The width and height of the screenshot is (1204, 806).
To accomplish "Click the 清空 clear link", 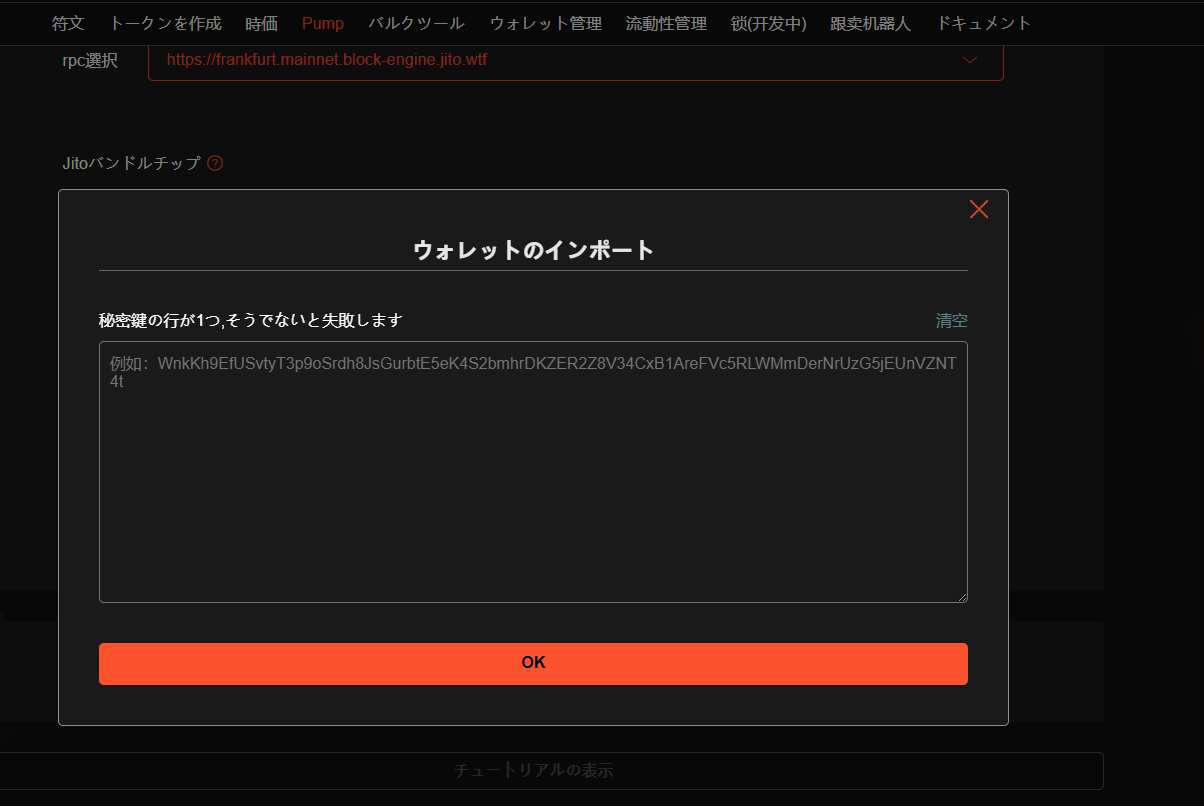I will [x=951, y=321].
